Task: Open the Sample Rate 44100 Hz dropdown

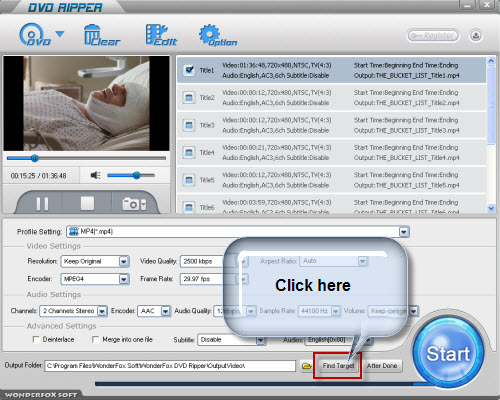Action: point(336,311)
